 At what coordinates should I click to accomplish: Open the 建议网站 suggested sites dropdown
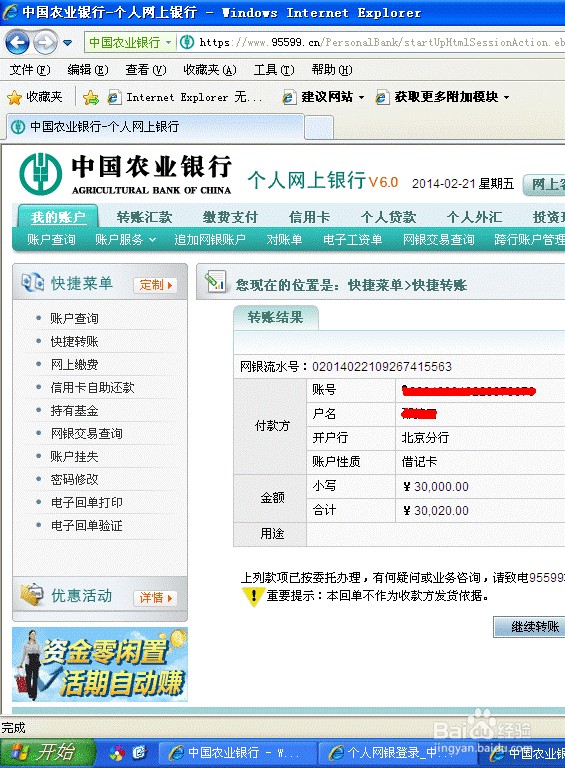[x=323, y=97]
